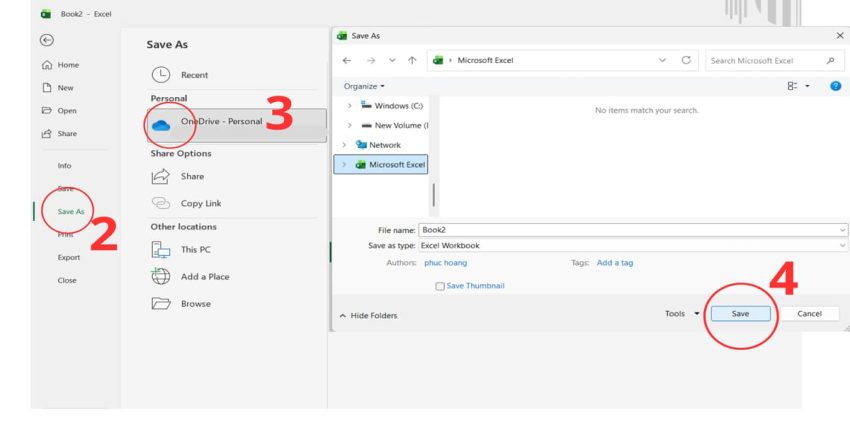
Task: Click the File name field
Action: (633, 230)
